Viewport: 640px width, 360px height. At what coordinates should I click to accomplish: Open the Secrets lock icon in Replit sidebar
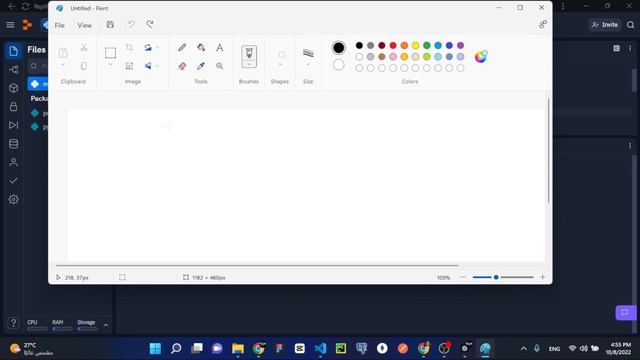pyautogui.click(x=13, y=107)
